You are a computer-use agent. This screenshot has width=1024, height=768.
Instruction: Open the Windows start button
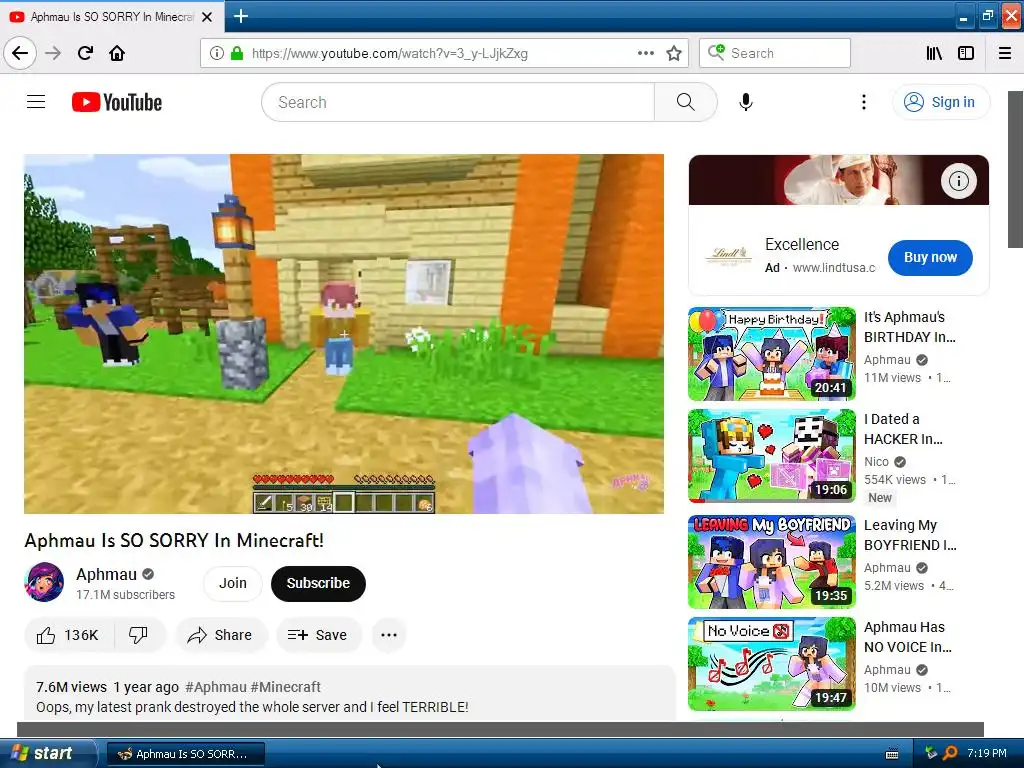point(47,753)
